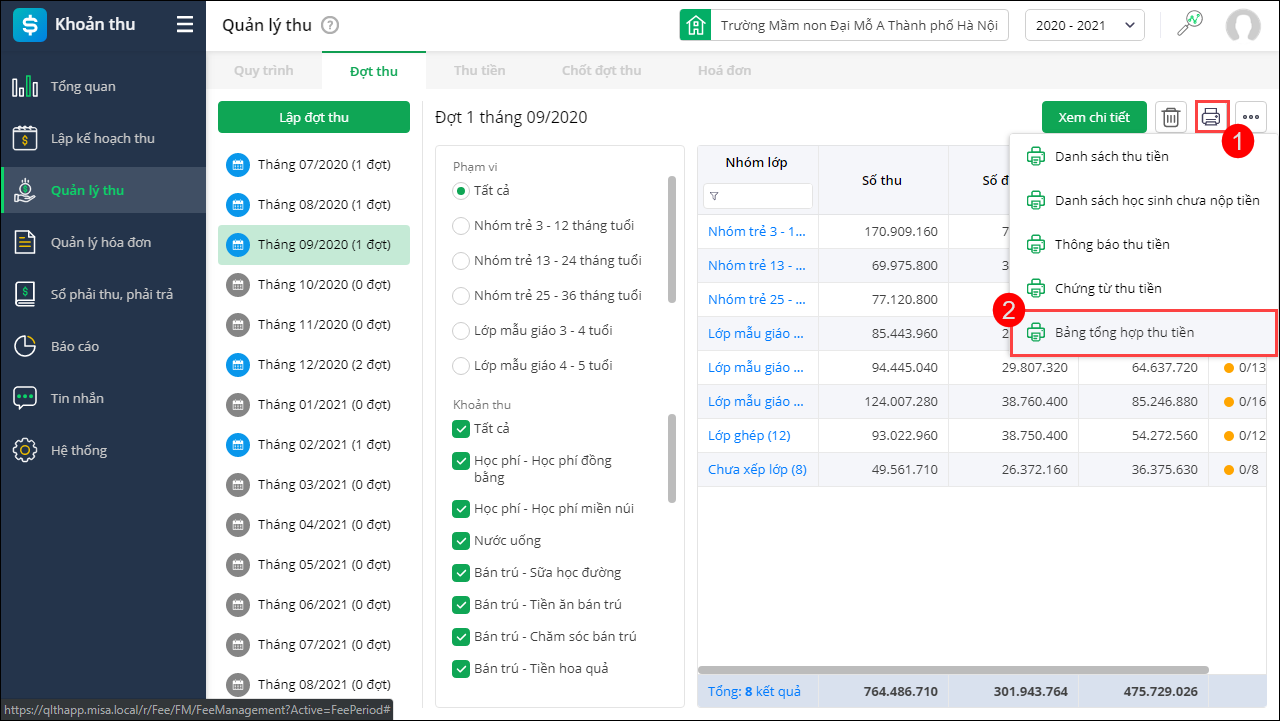The image size is (1280, 721).
Task: Click the Báo cáo pie chart icon
Action: tap(25, 347)
